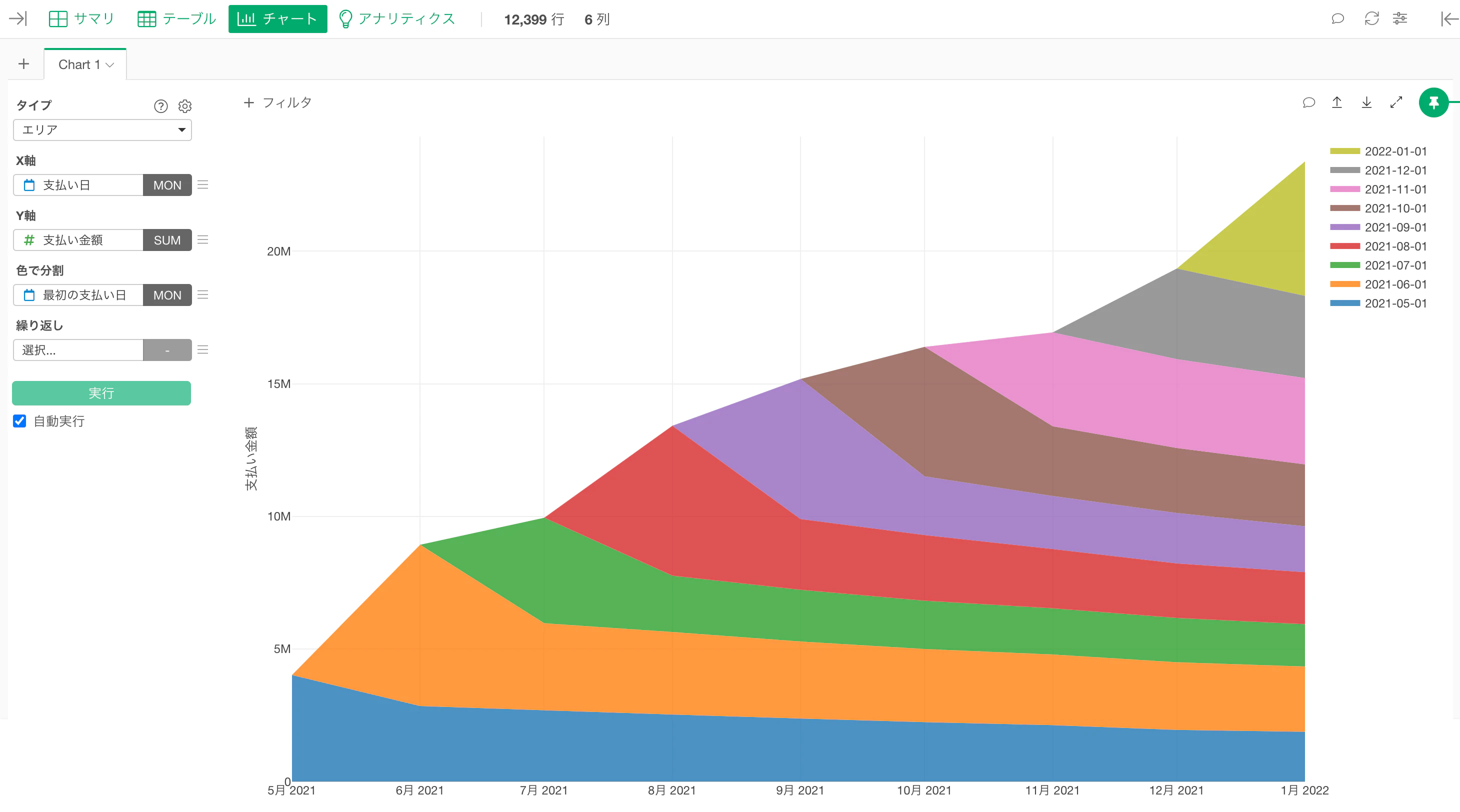Collapse the left panel with arrow icon
The height and width of the screenshot is (812, 1460).
click(x=17, y=18)
